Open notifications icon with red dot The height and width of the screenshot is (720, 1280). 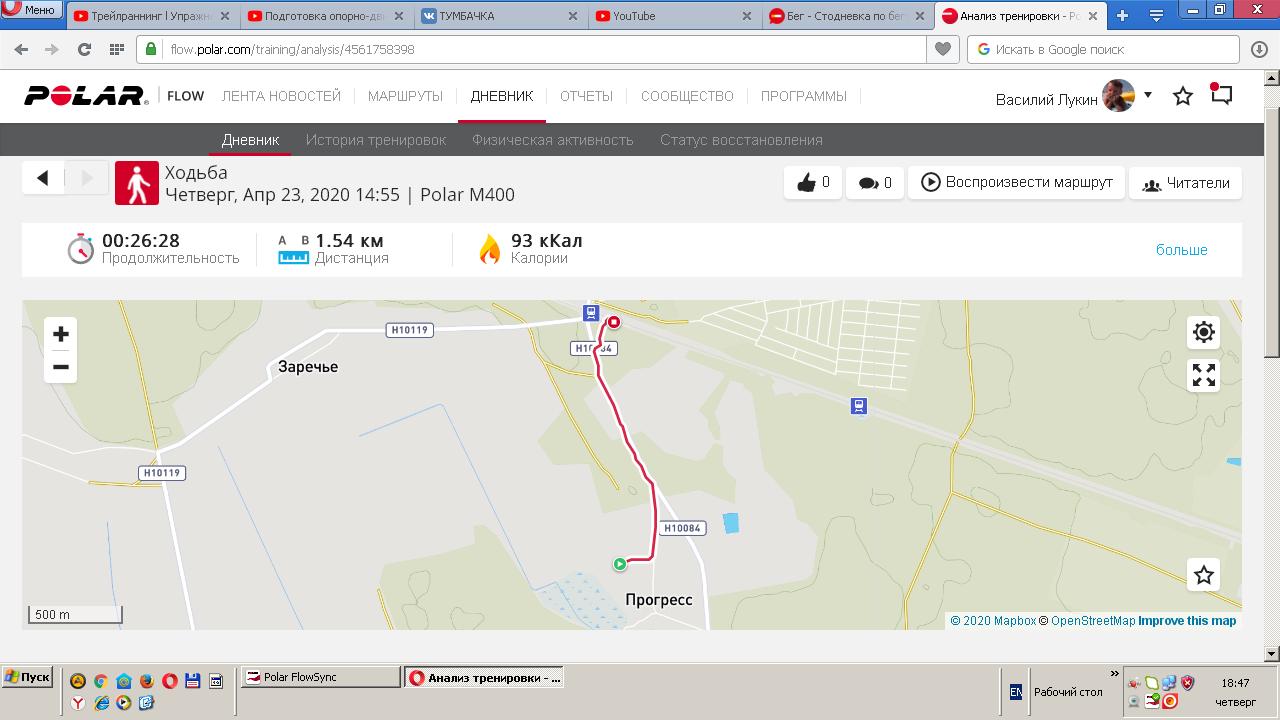pyautogui.click(x=1221, y=94)
